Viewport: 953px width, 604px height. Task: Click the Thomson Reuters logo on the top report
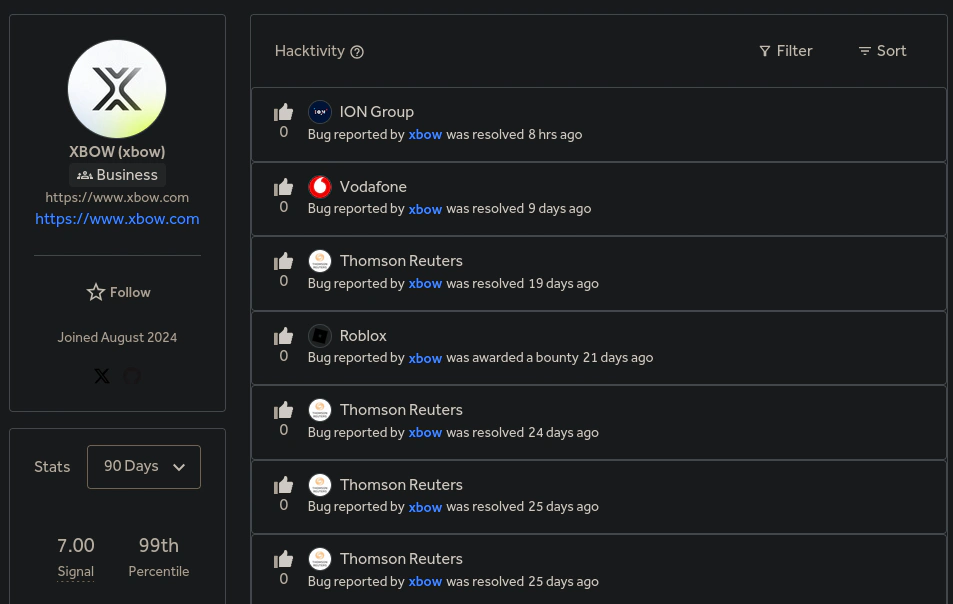[x=320, y=260]
